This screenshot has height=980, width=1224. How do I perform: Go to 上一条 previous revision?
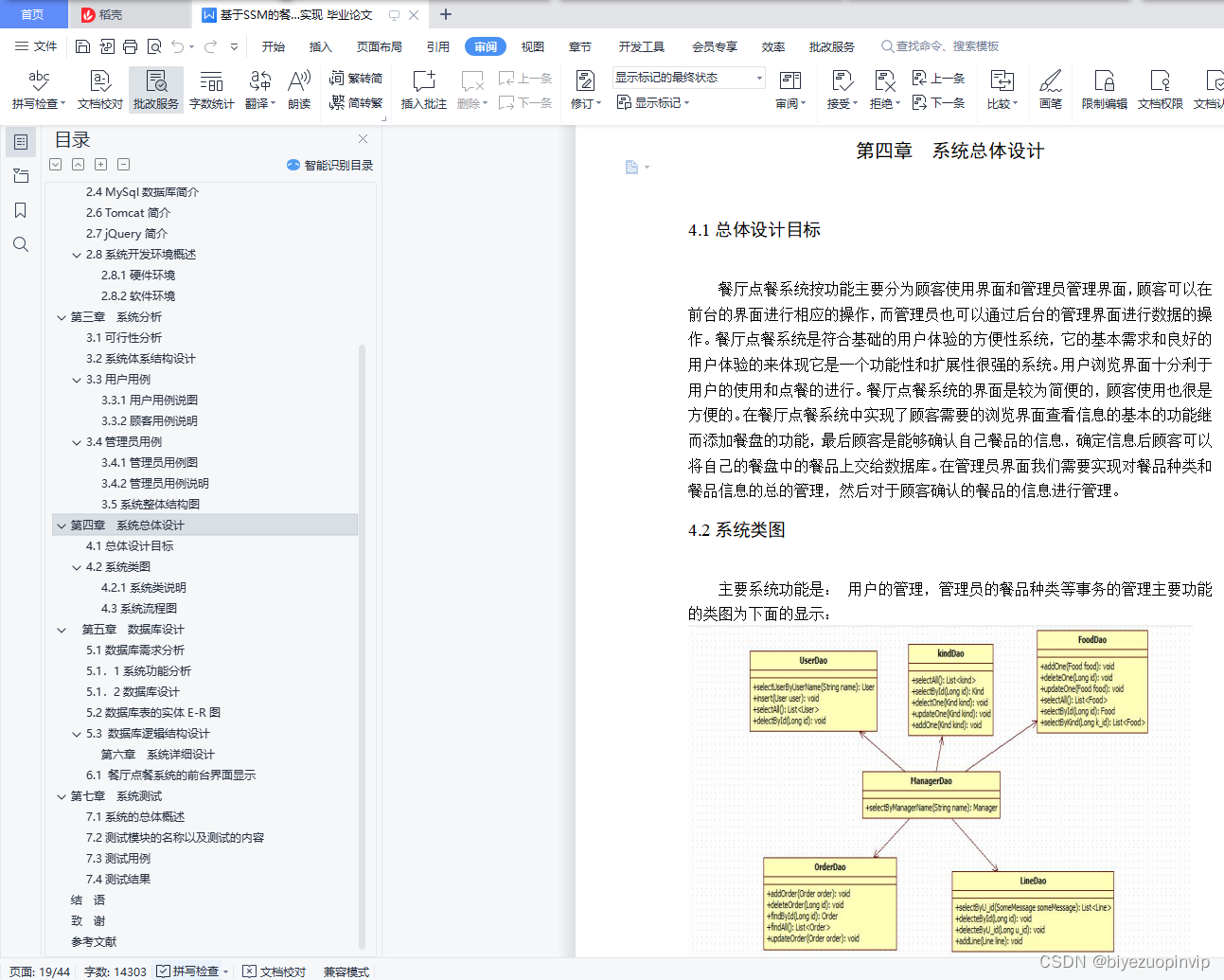pyautogui.click(x=938, y=79)
